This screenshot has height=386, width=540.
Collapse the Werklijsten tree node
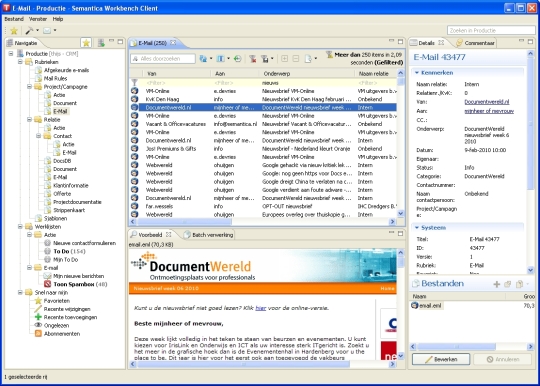pyautogui.click(x=20, y=227)
